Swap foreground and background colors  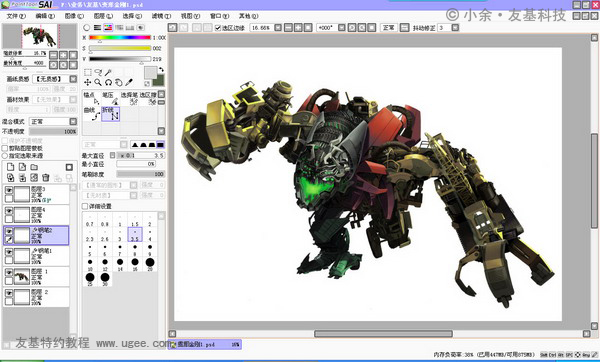click(x=161, y=69)
